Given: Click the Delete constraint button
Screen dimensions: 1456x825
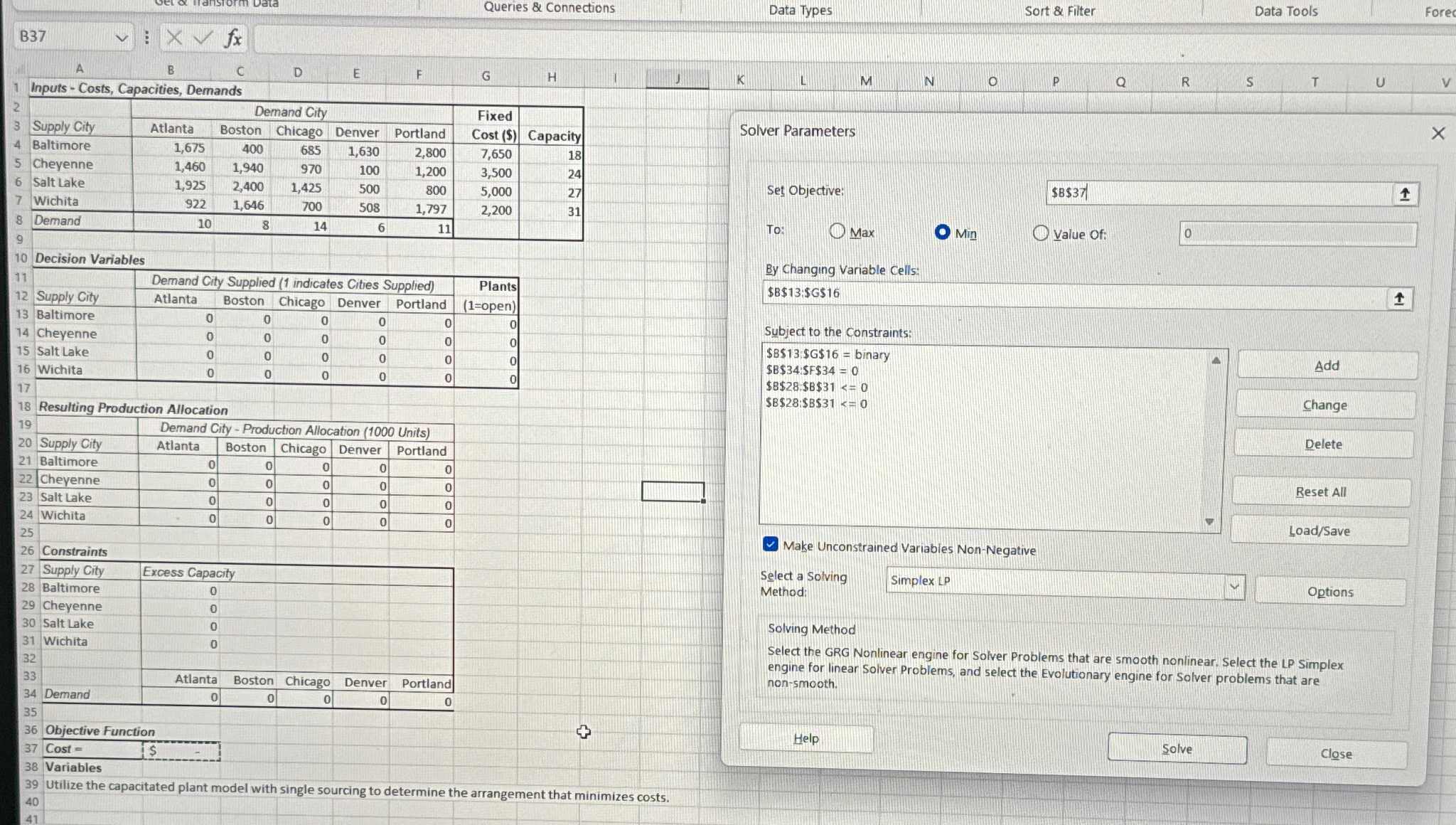Looking at the screenshot, I should coord(1323,444).
